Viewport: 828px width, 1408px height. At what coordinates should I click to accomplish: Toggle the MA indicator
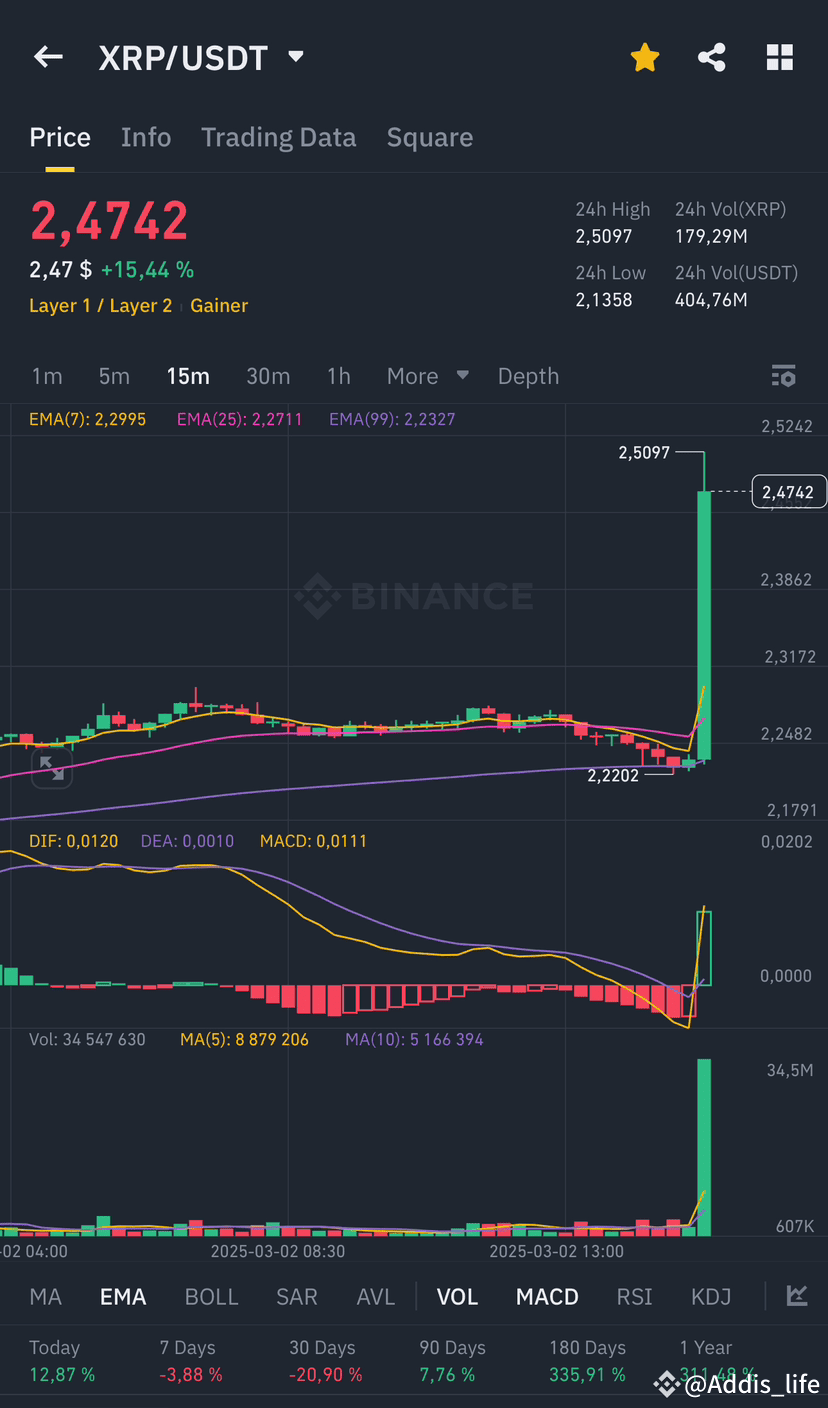pos(46,1297)
